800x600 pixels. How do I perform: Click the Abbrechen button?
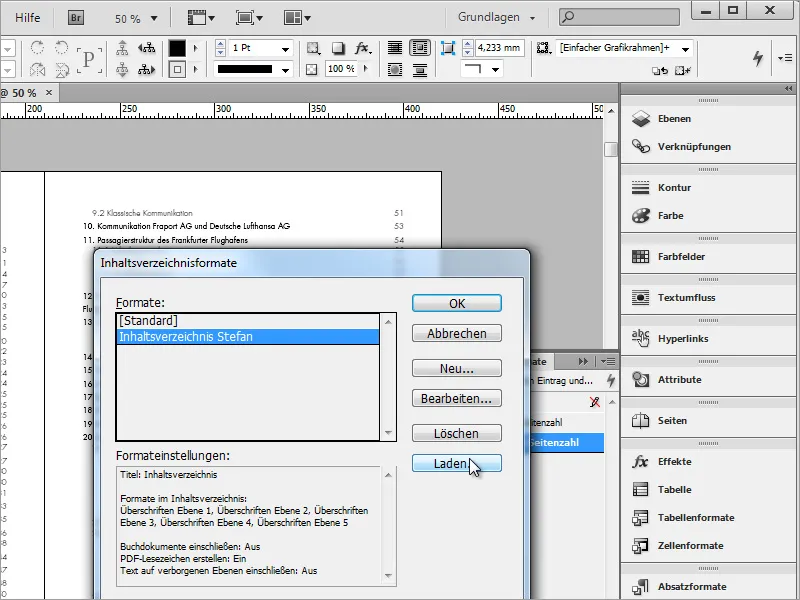[457, 334]
